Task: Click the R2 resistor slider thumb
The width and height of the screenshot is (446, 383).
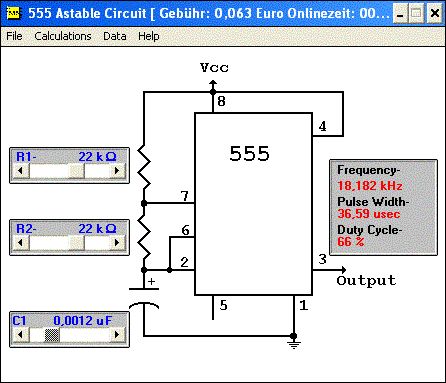Action: pos(76,243)
